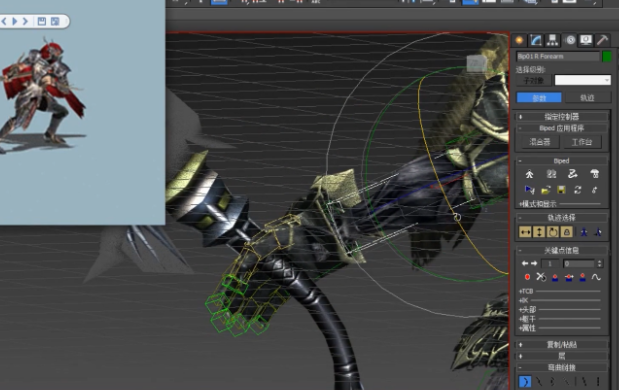This screenshot has width=619, height=390.
Task: Click the first save icon in the preview window
Action: click(42, 21)
